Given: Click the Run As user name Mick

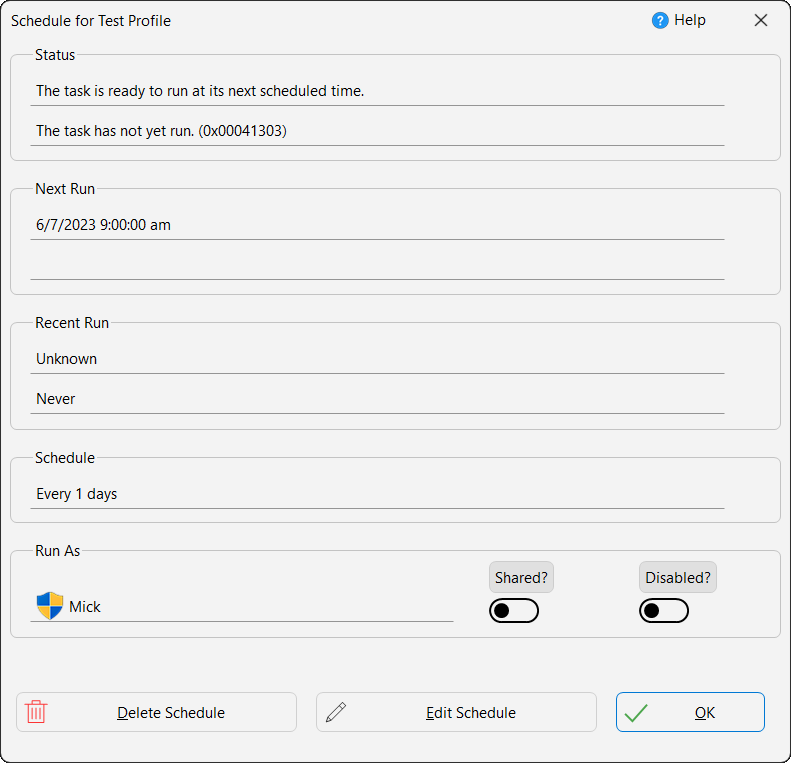Looking at the screenshot, I should point(85,607).
